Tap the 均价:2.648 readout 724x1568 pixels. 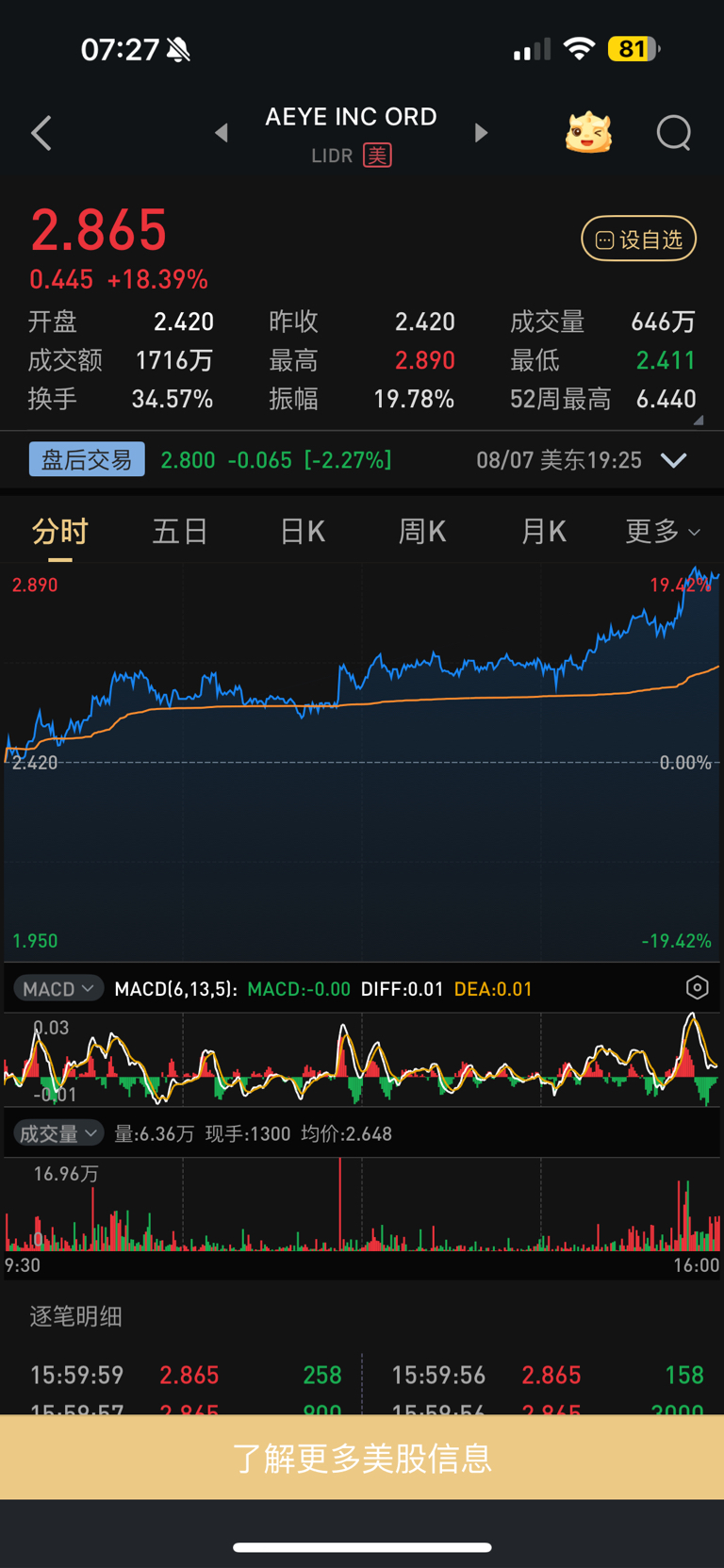point(346,1133)
